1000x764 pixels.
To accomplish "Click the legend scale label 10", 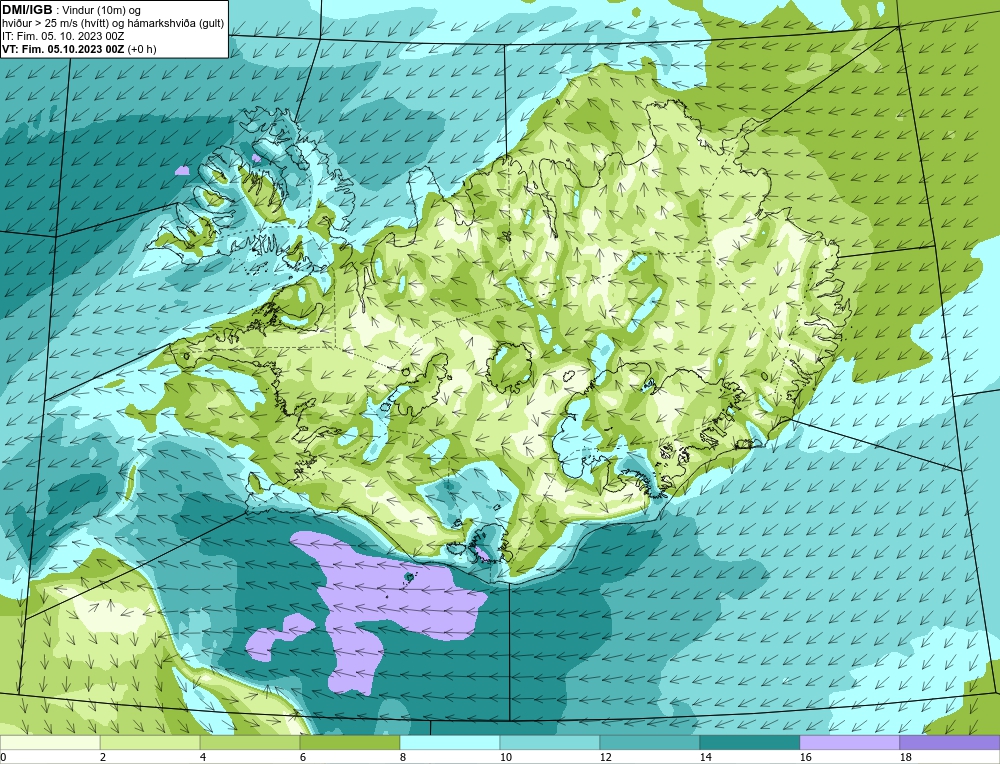I will pos(506,757).
